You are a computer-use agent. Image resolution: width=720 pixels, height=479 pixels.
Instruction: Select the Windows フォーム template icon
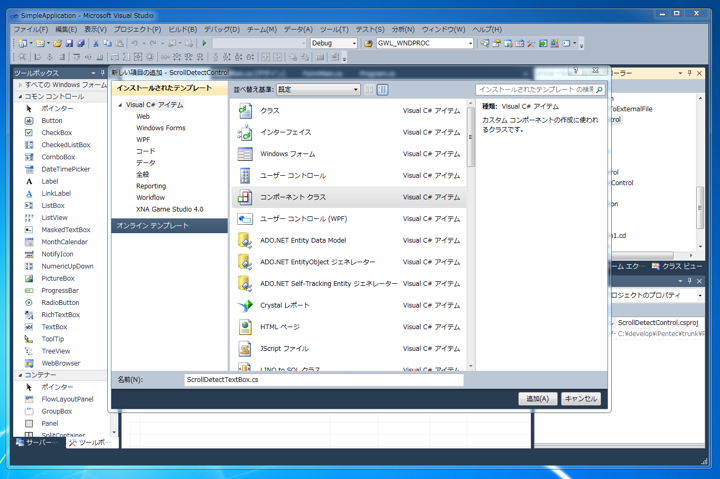[245, 154]
